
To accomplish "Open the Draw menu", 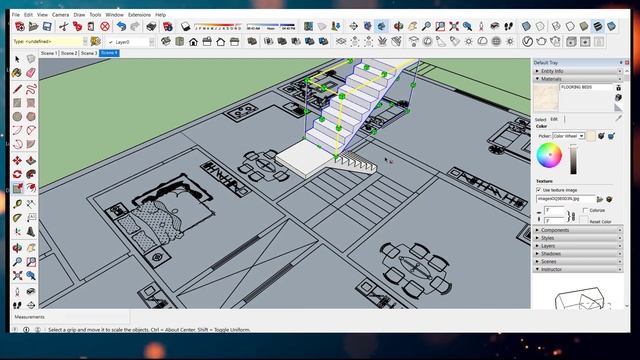I will 79,15.
